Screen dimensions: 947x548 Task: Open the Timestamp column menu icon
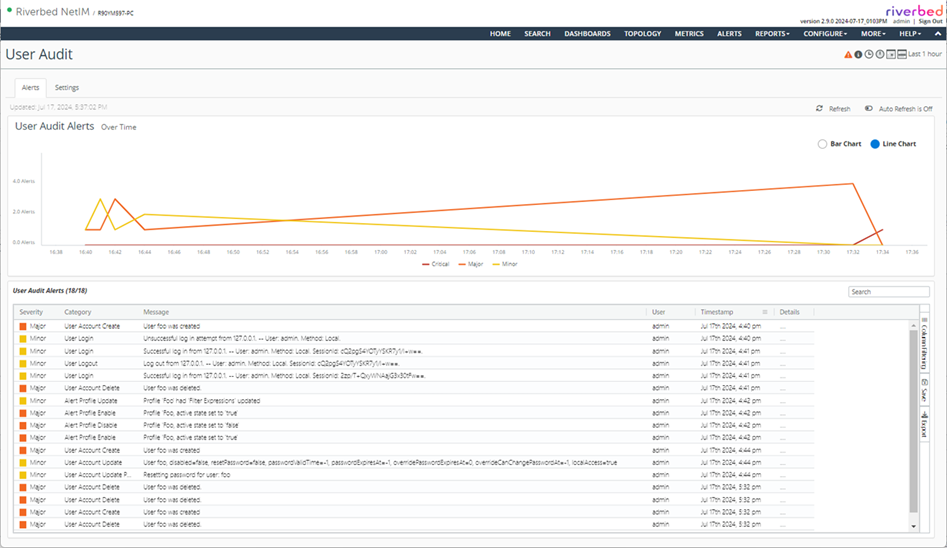(765, 312)
